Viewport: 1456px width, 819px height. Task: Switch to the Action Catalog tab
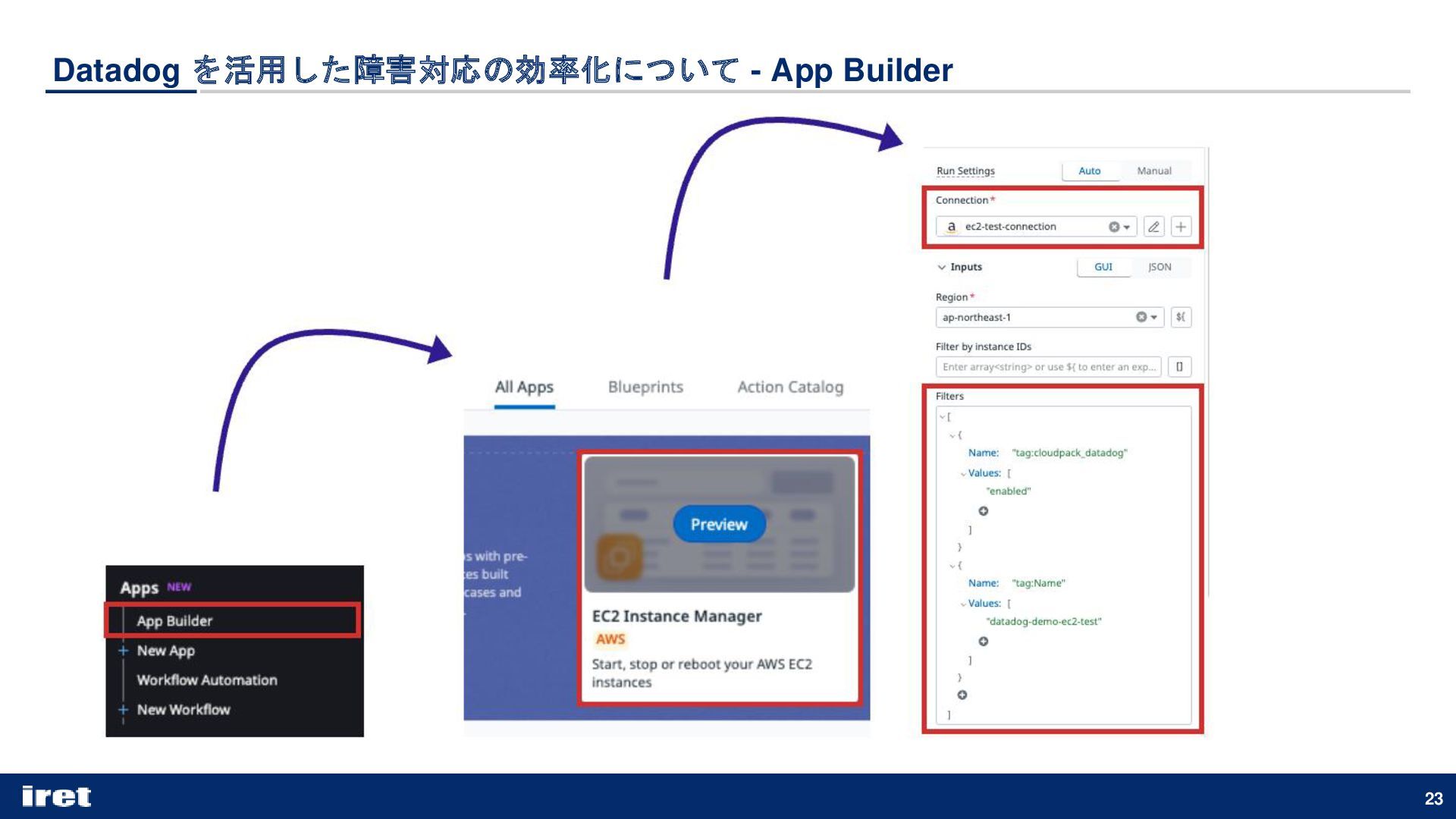pos(790,388)
